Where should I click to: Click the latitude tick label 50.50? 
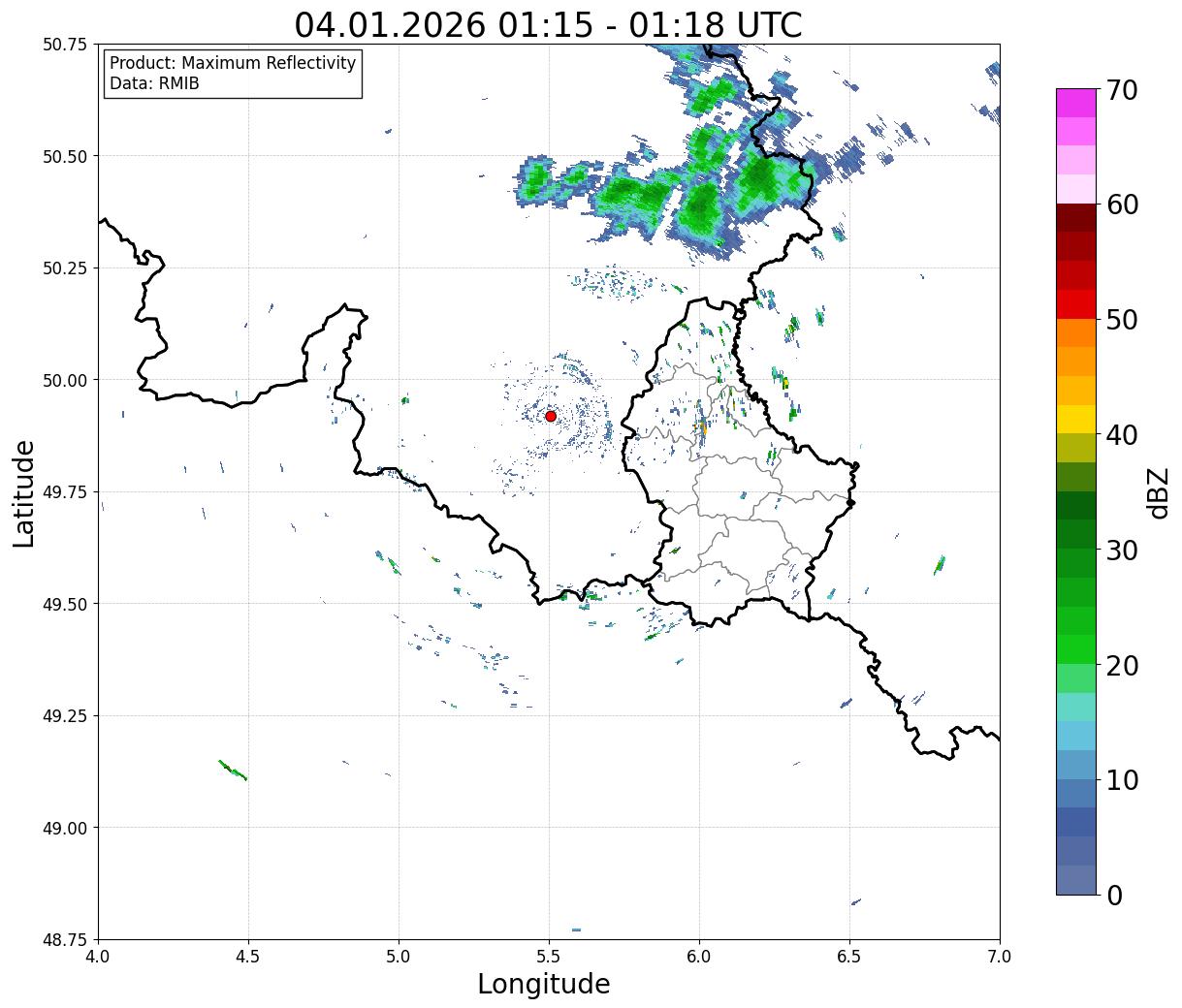pos(65,156)
